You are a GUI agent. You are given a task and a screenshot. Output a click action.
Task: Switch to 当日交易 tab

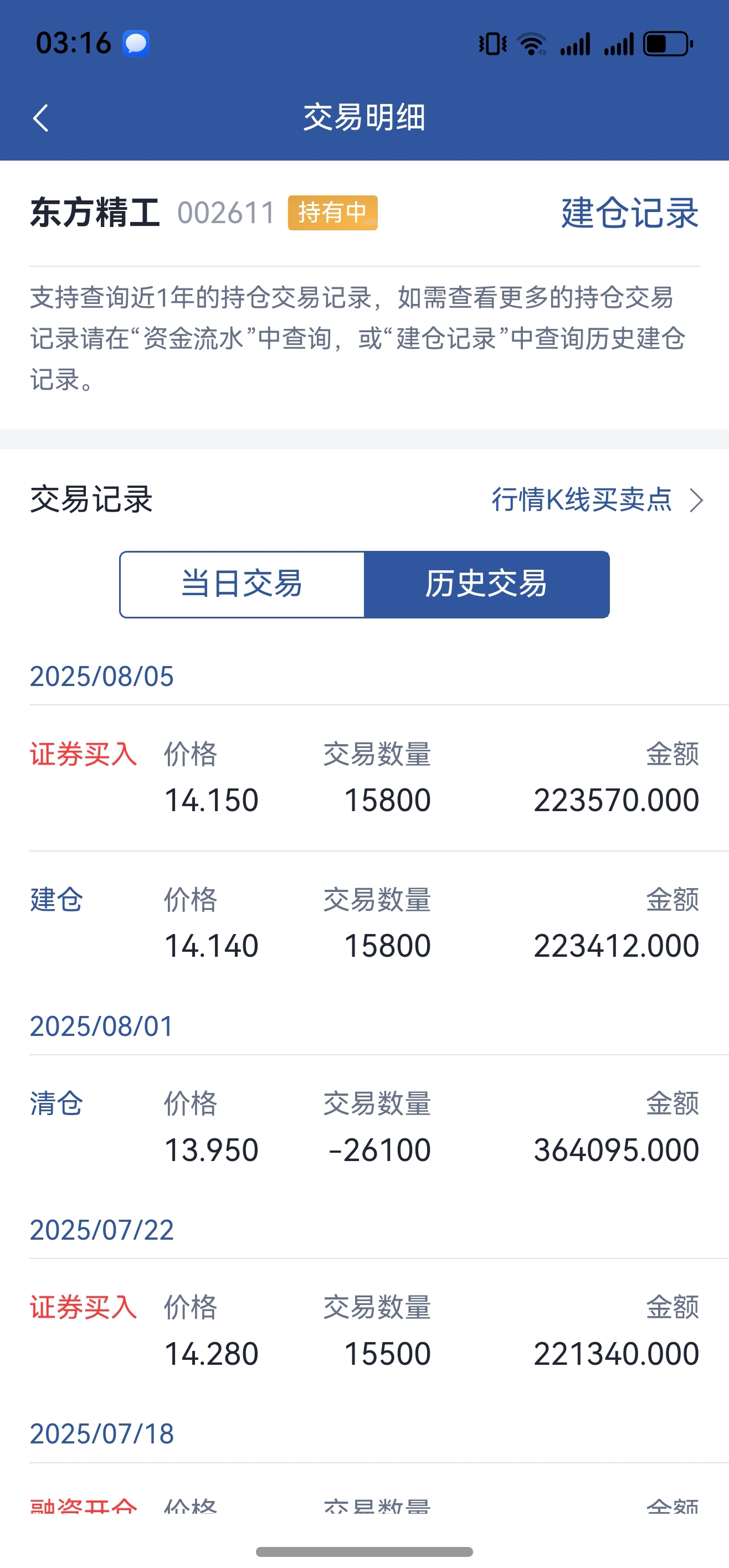[x=242, y=584]
